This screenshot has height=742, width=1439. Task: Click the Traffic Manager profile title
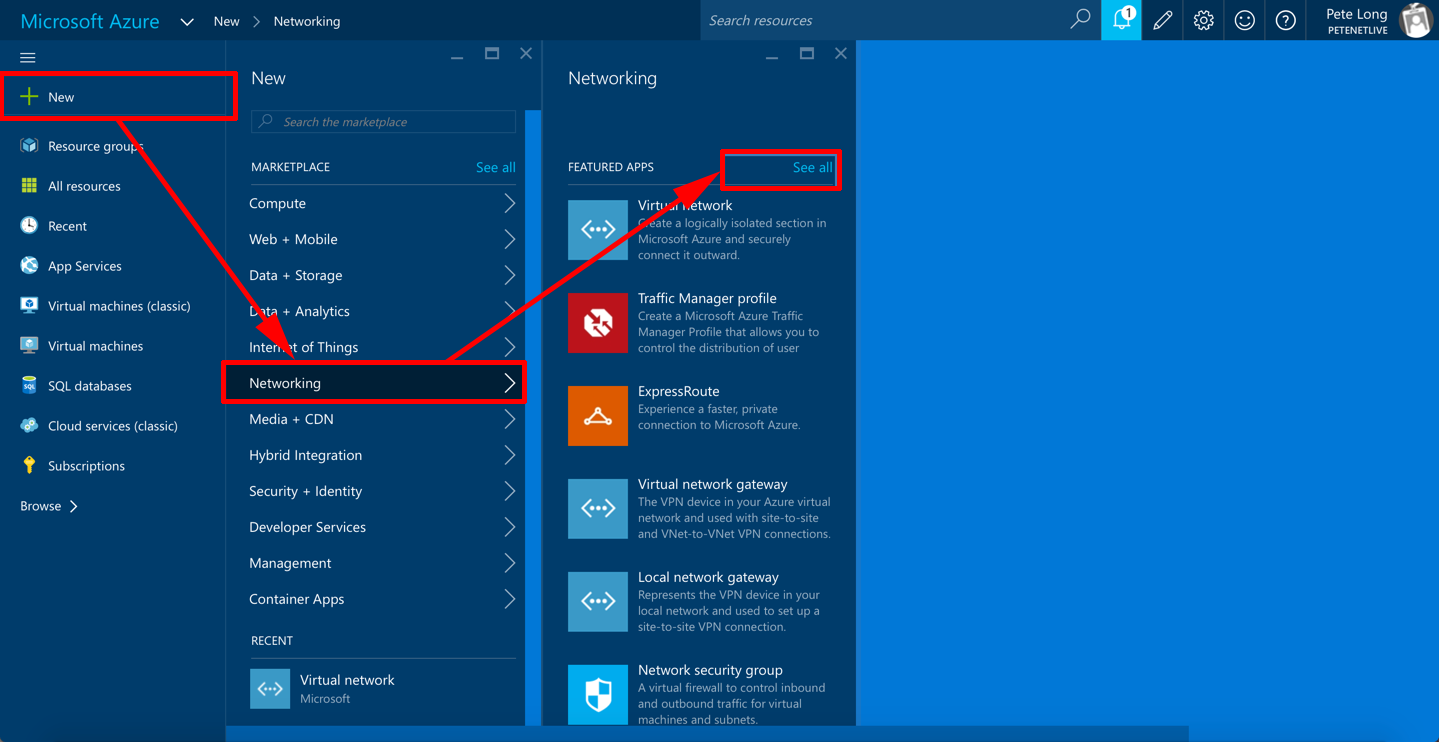pos(707,298)
